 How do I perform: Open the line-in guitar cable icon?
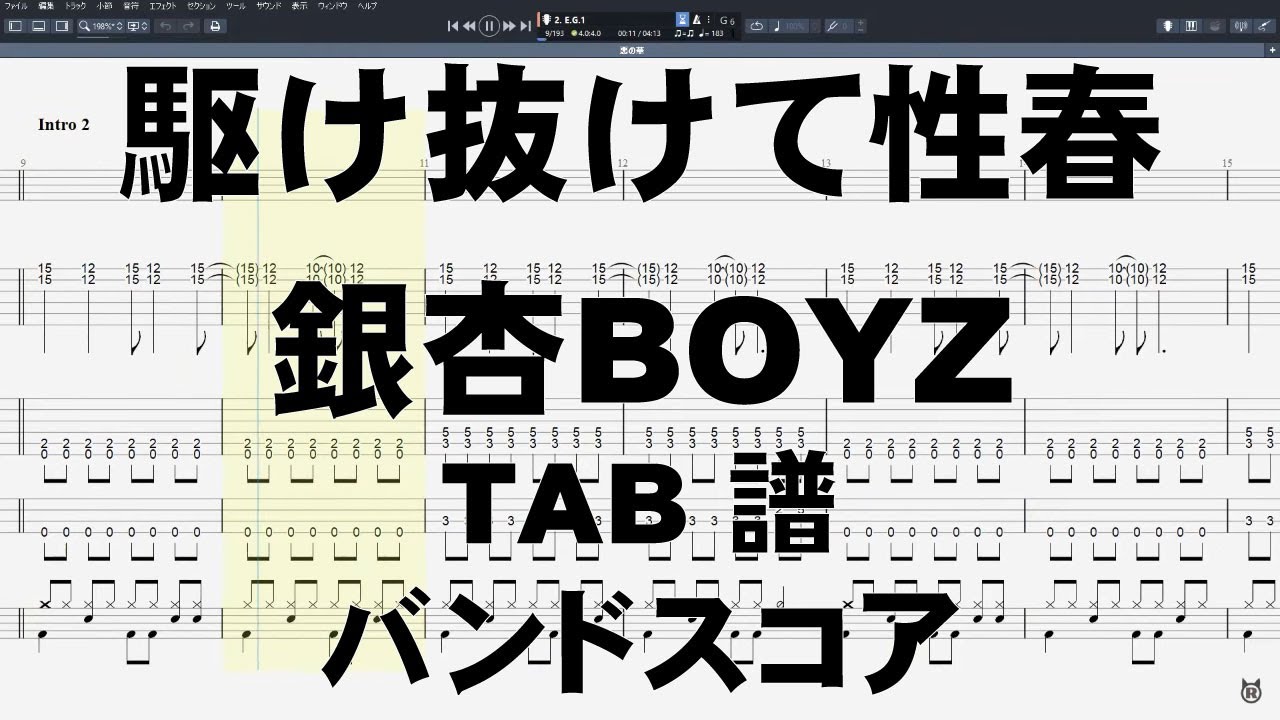tap(1264, 26)
